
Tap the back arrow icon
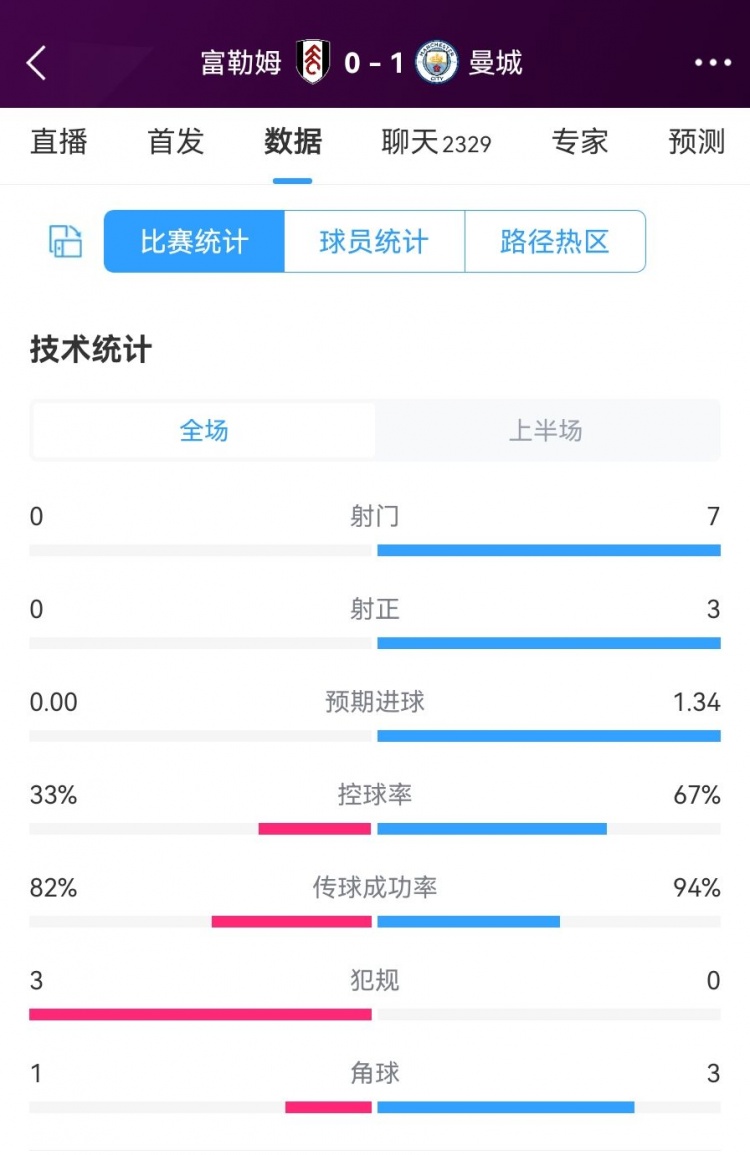[x=36, y=63]
